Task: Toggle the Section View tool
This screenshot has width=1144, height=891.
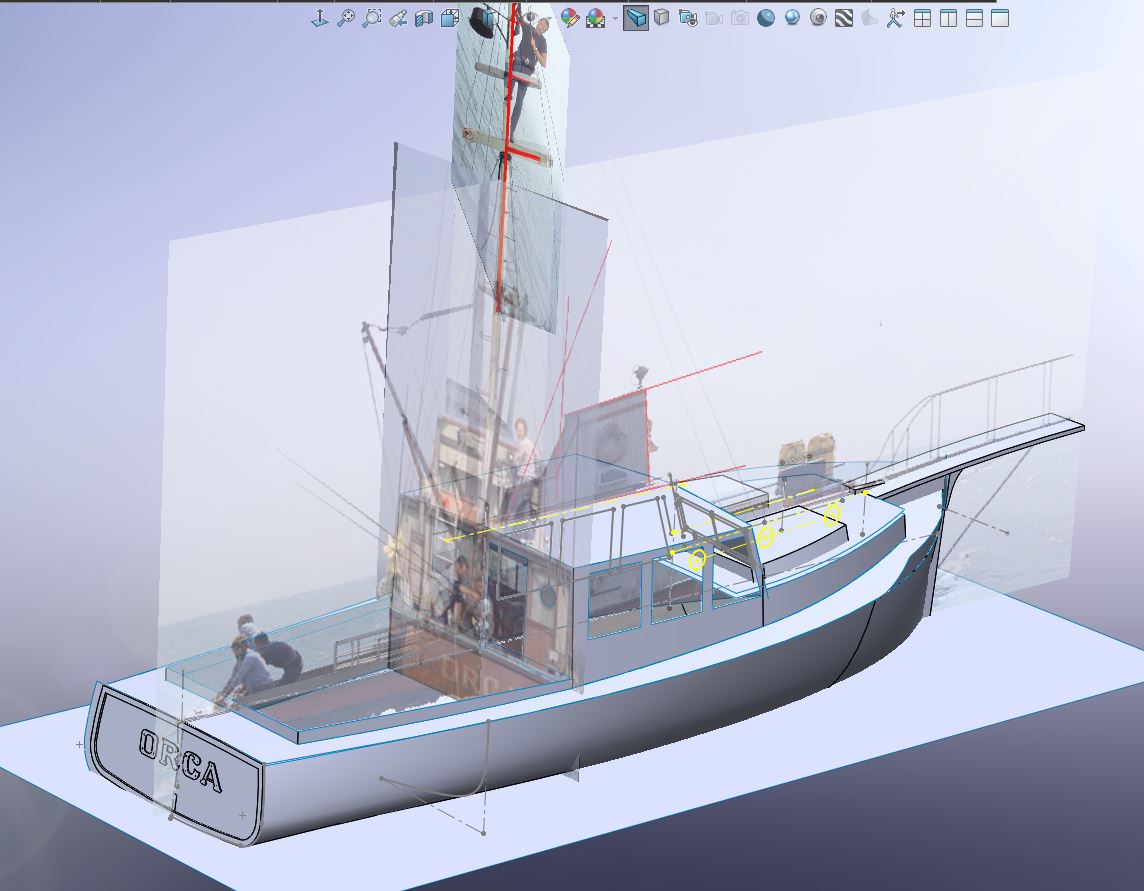Action: 424,18
